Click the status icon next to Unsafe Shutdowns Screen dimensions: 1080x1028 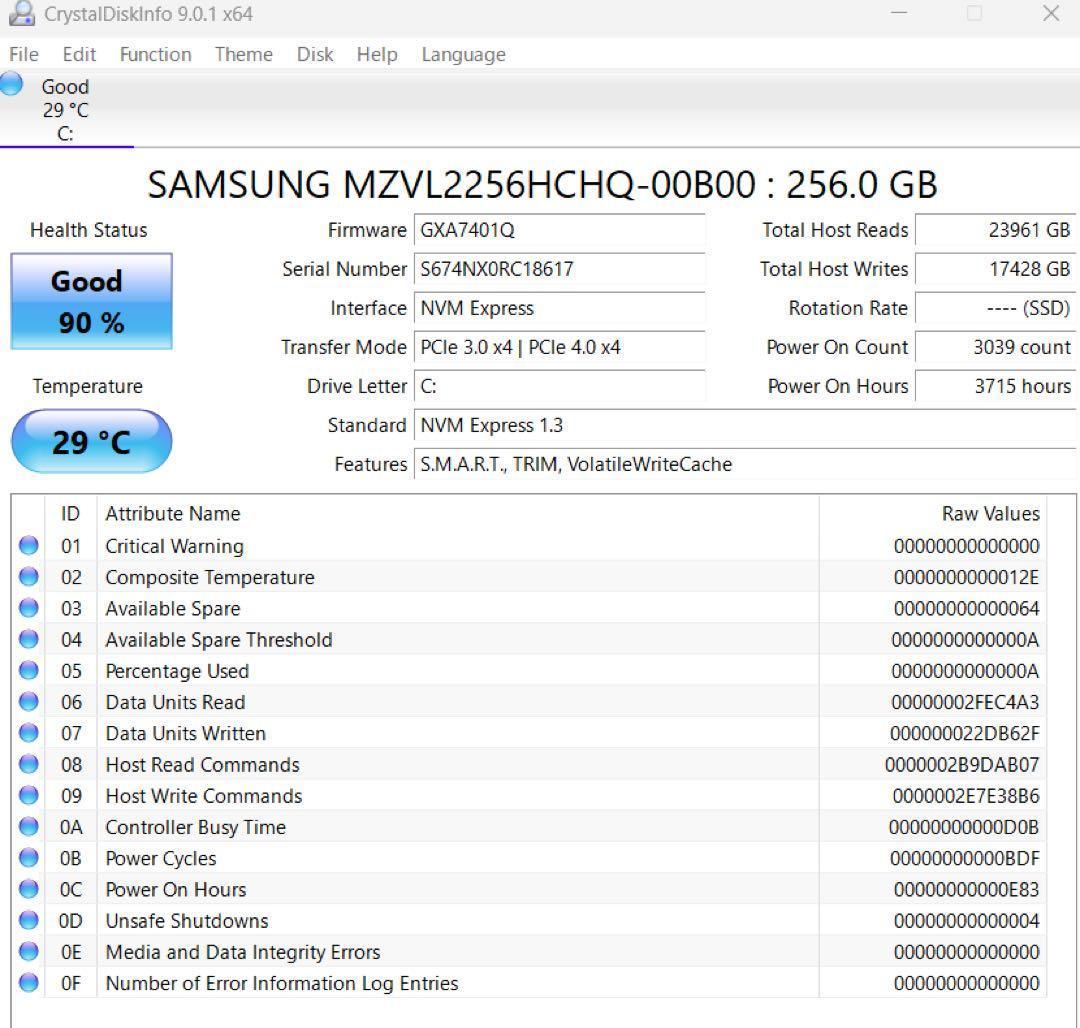(29, 920)
